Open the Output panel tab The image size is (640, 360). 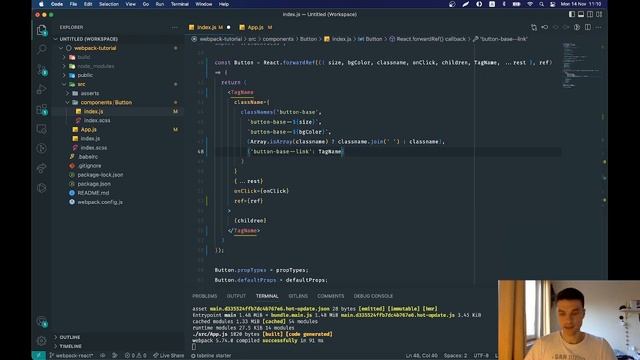pyautogui.click(x=236, y=296)
